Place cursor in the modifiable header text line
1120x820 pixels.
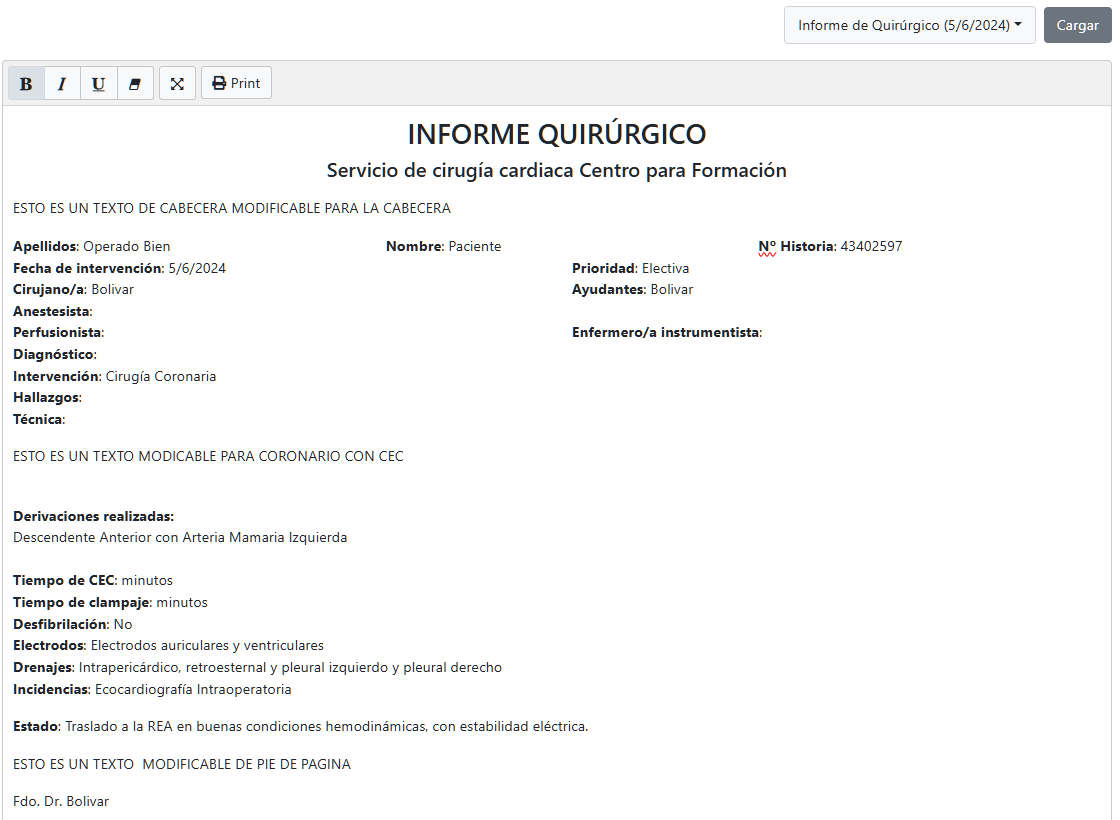coord(231,209)
